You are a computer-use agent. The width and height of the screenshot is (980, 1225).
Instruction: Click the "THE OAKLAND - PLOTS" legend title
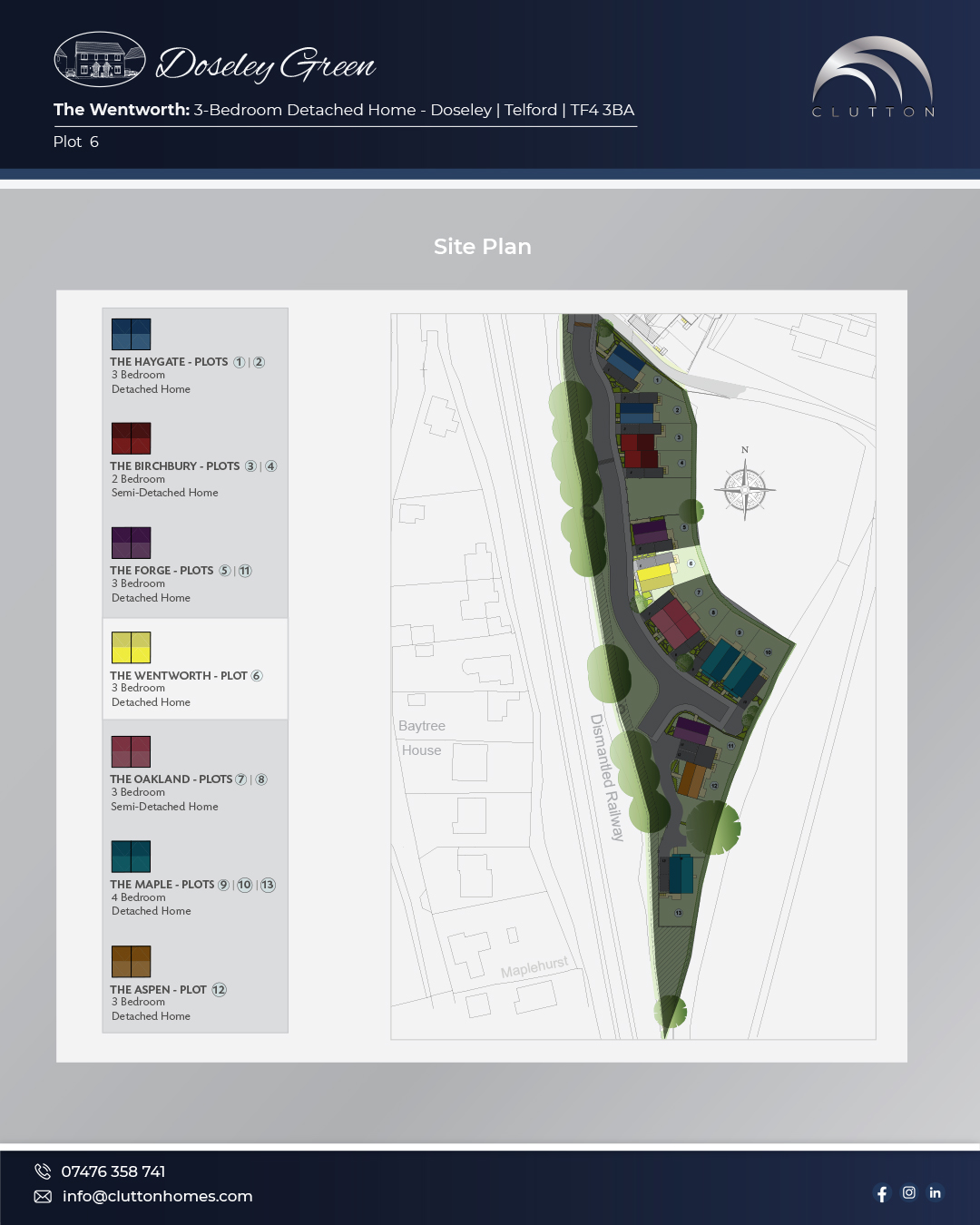point(171,779)
